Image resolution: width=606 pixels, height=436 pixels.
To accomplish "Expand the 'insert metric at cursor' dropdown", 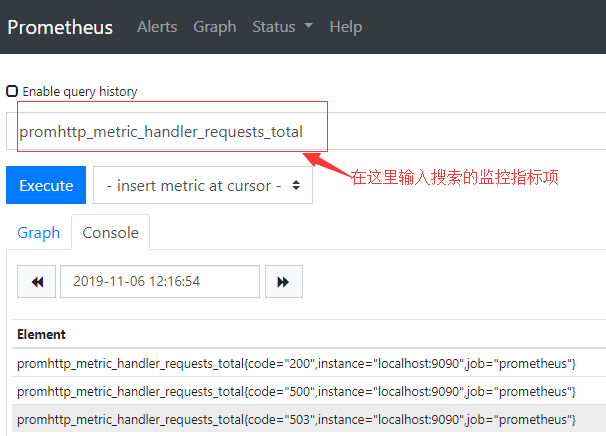I will coord(202,185).
